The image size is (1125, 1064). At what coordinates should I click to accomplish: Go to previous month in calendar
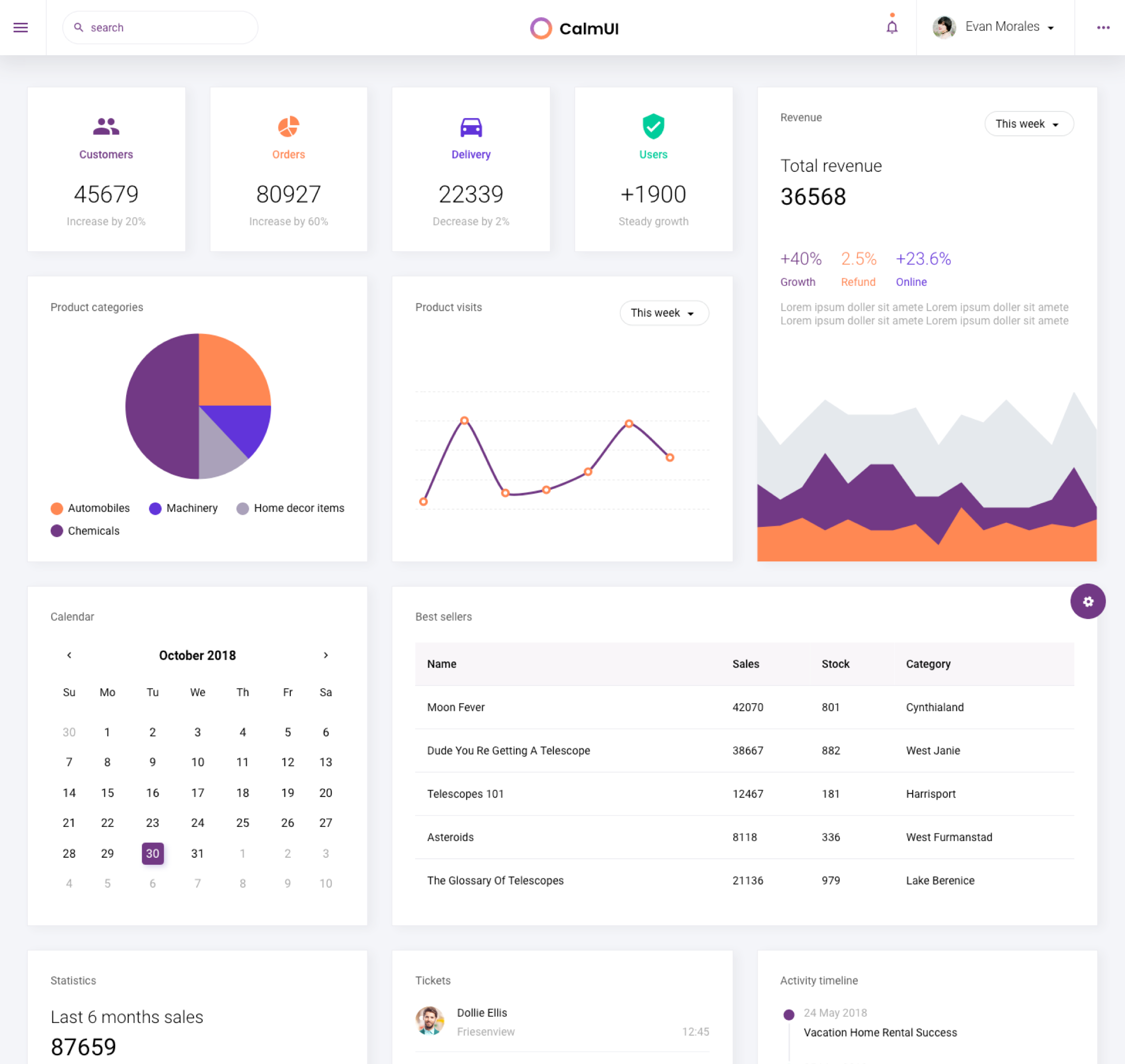[x=69, y=655]
